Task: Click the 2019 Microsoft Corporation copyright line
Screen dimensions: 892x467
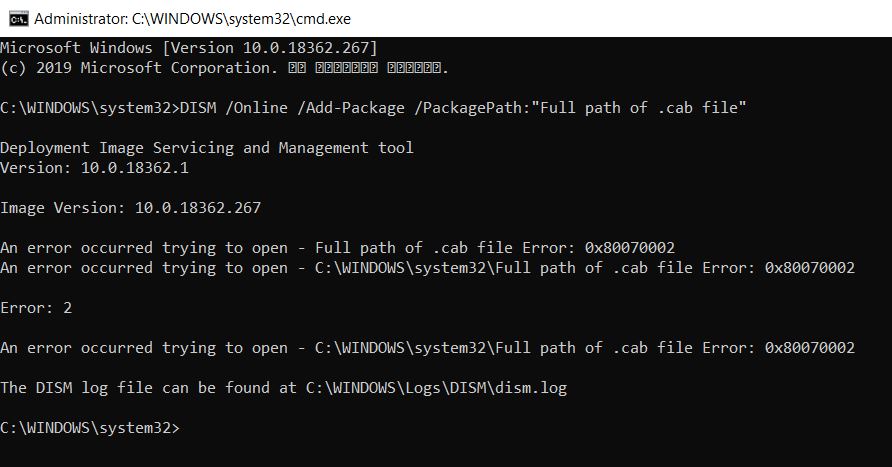Action: tap(224, 68)
